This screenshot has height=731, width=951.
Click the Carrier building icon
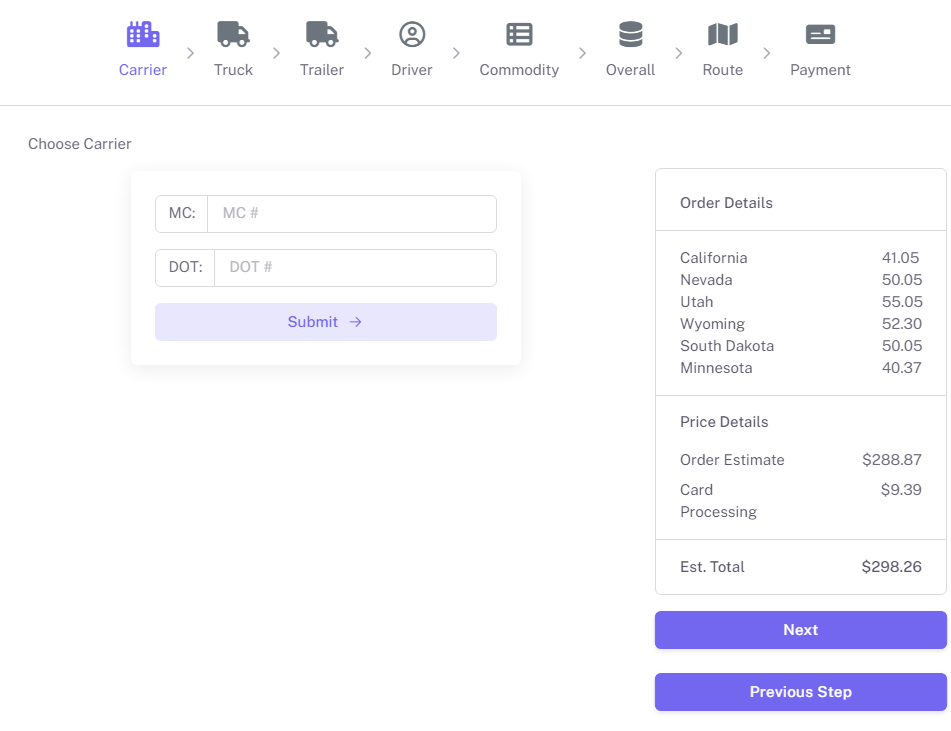143,35
